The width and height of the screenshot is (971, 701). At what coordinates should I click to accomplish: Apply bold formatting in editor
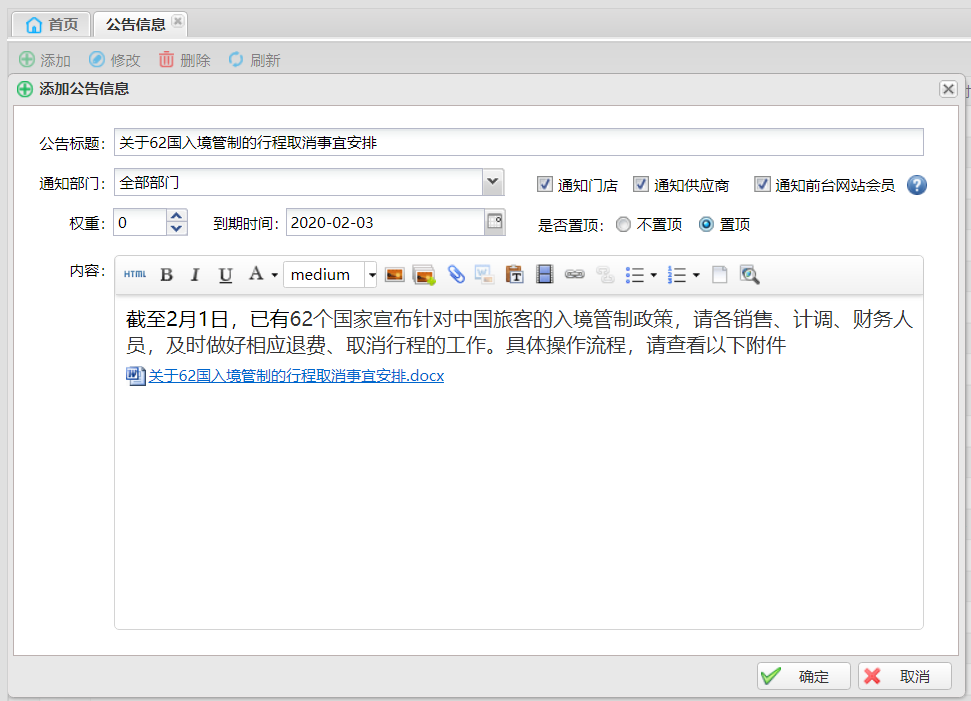pyautogui.click(x=166, y=274)
